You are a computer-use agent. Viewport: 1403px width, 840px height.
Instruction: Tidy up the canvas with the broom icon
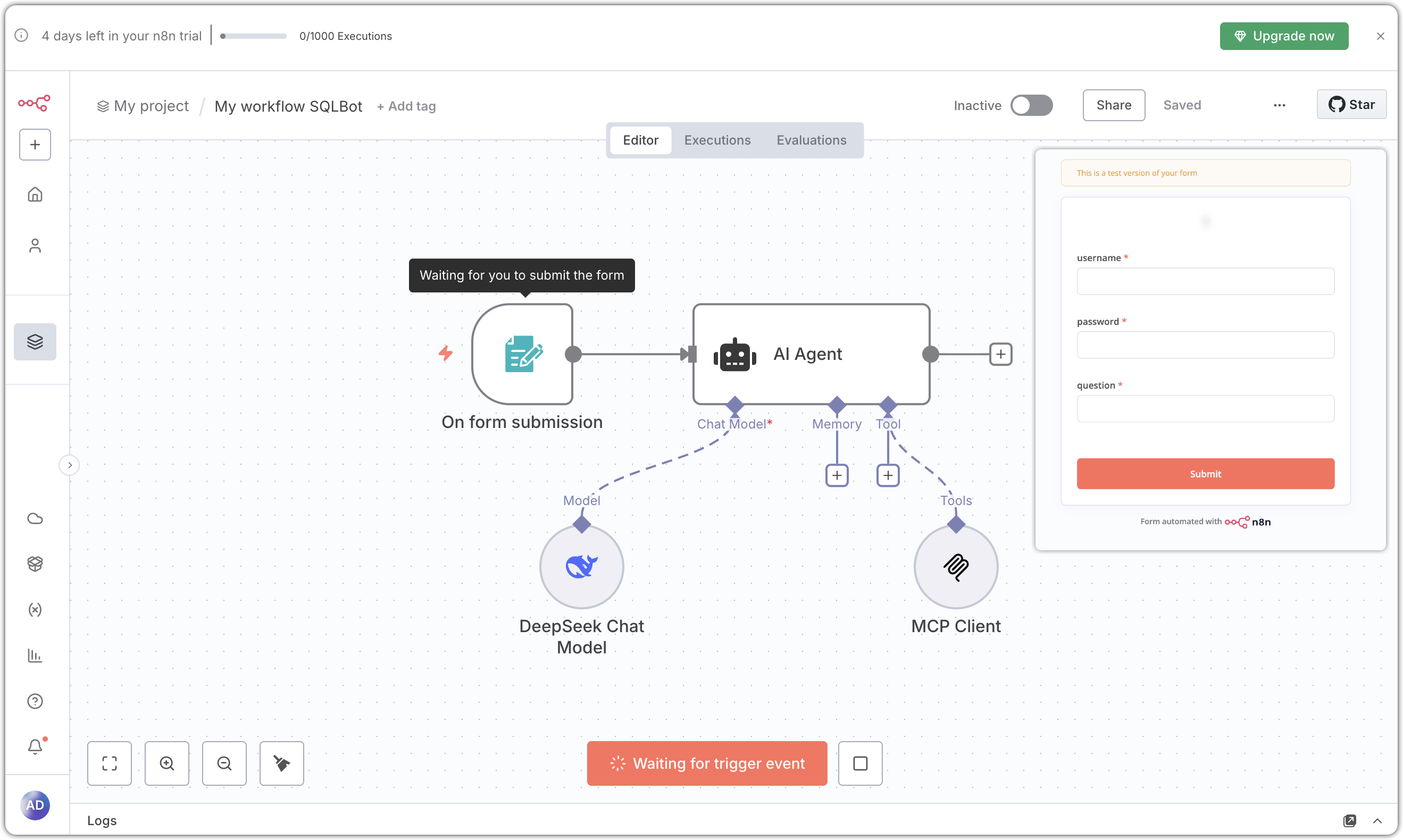coord(281,763)
